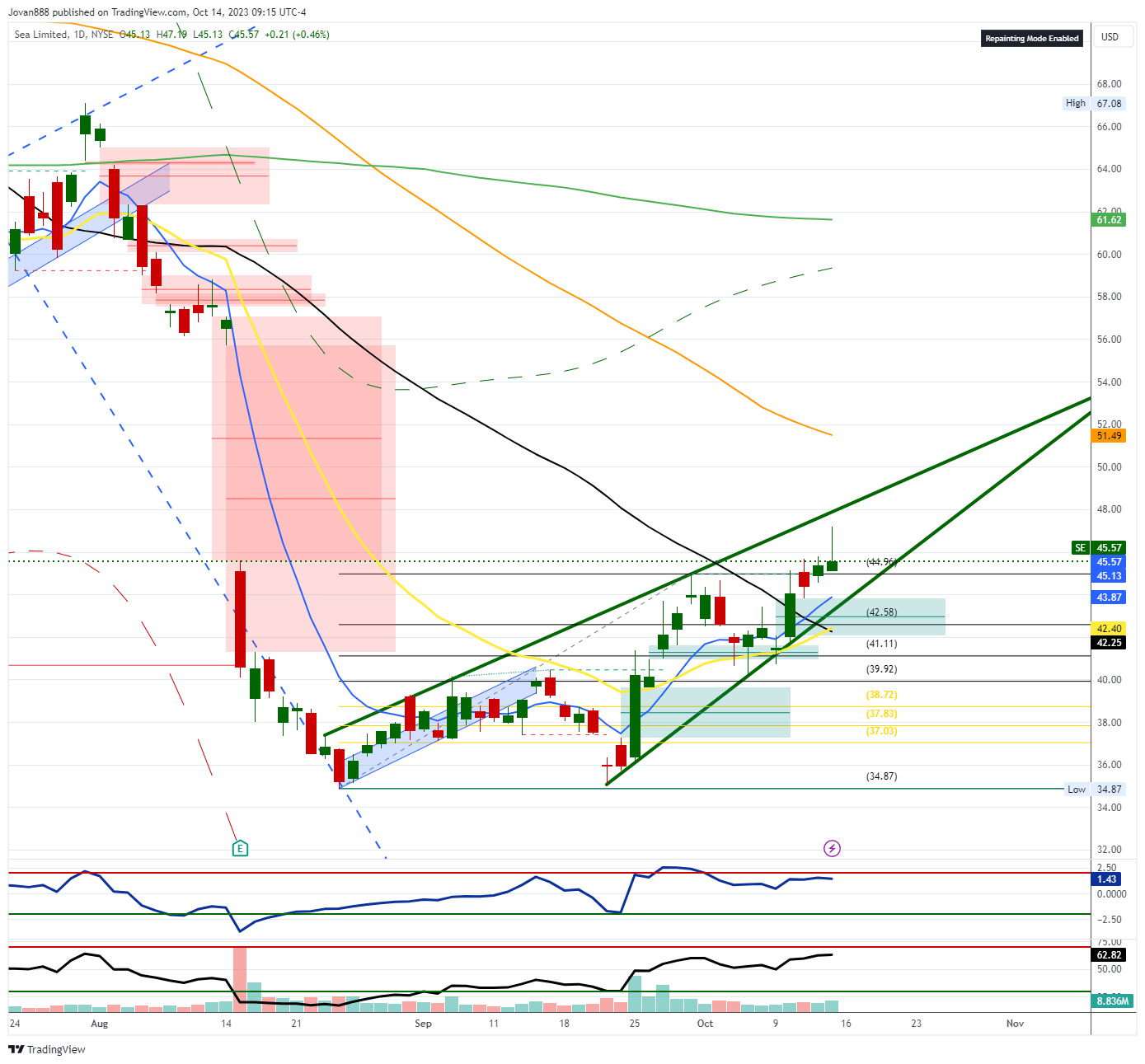Click the yellow Fibonacci label (38.72)

(881, 695)
